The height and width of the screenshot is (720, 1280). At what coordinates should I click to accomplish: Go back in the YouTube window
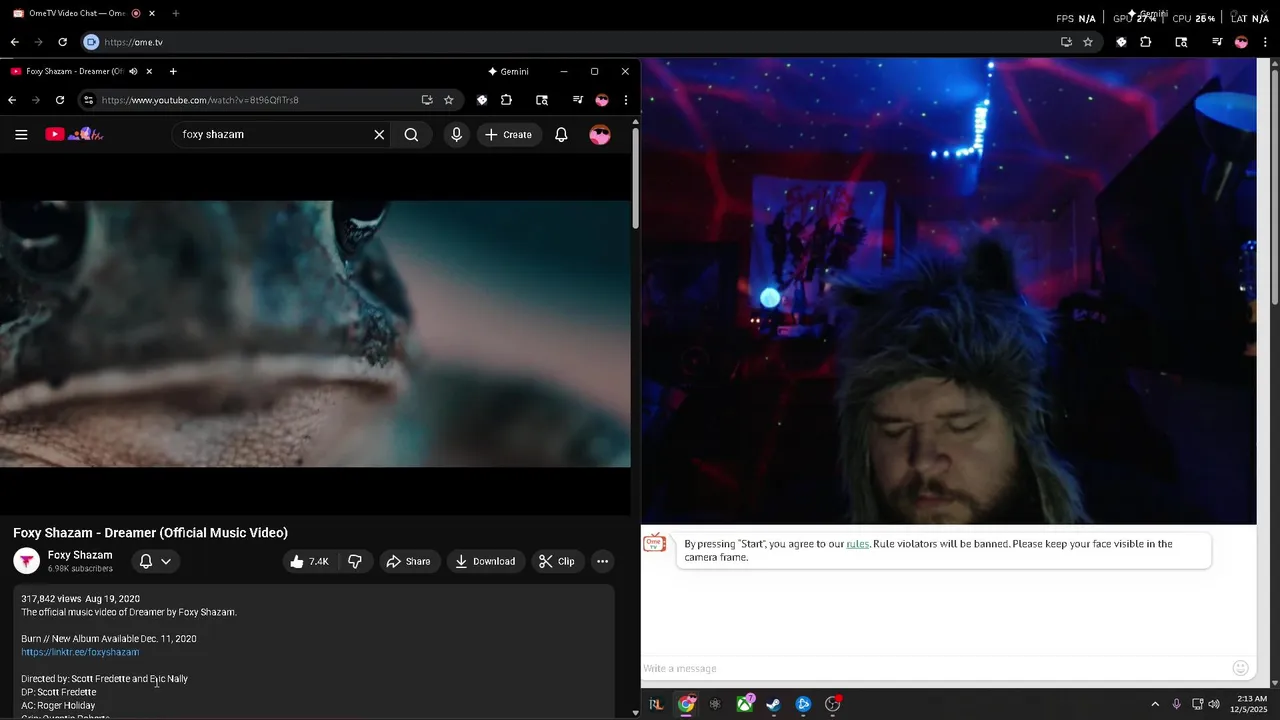pyautogui.click(x=12, y=100)
